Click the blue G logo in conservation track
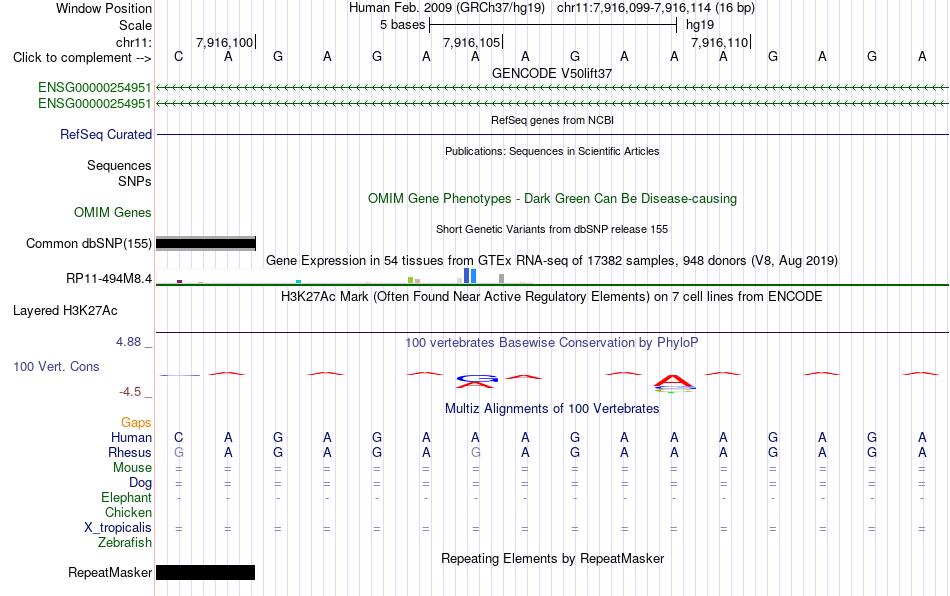950x596 pixels. (x=477, y=379)
